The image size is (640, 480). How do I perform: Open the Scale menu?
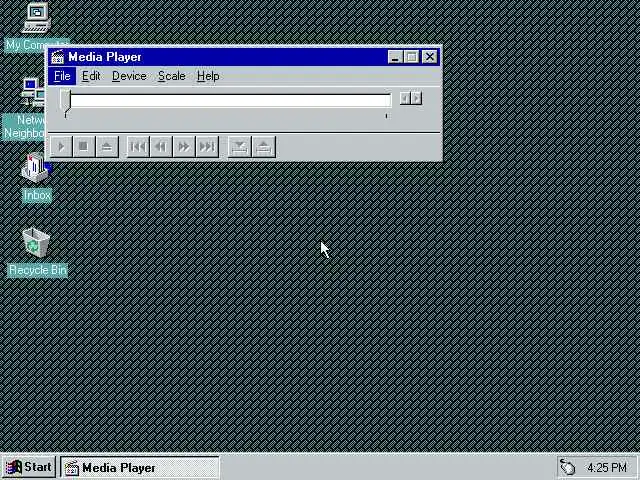coord(172,76)
